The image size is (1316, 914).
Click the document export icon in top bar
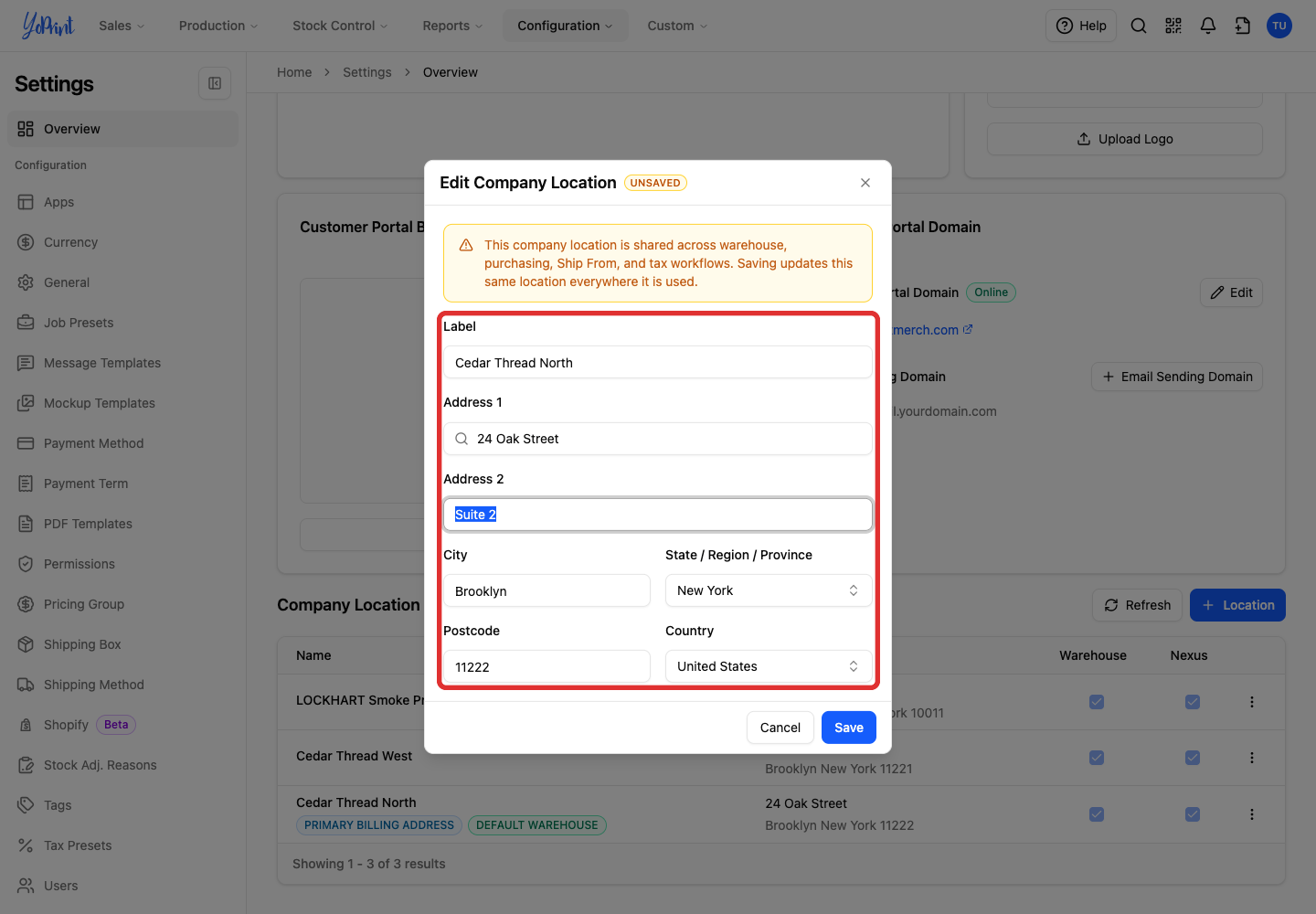[x=1243, y=26]
